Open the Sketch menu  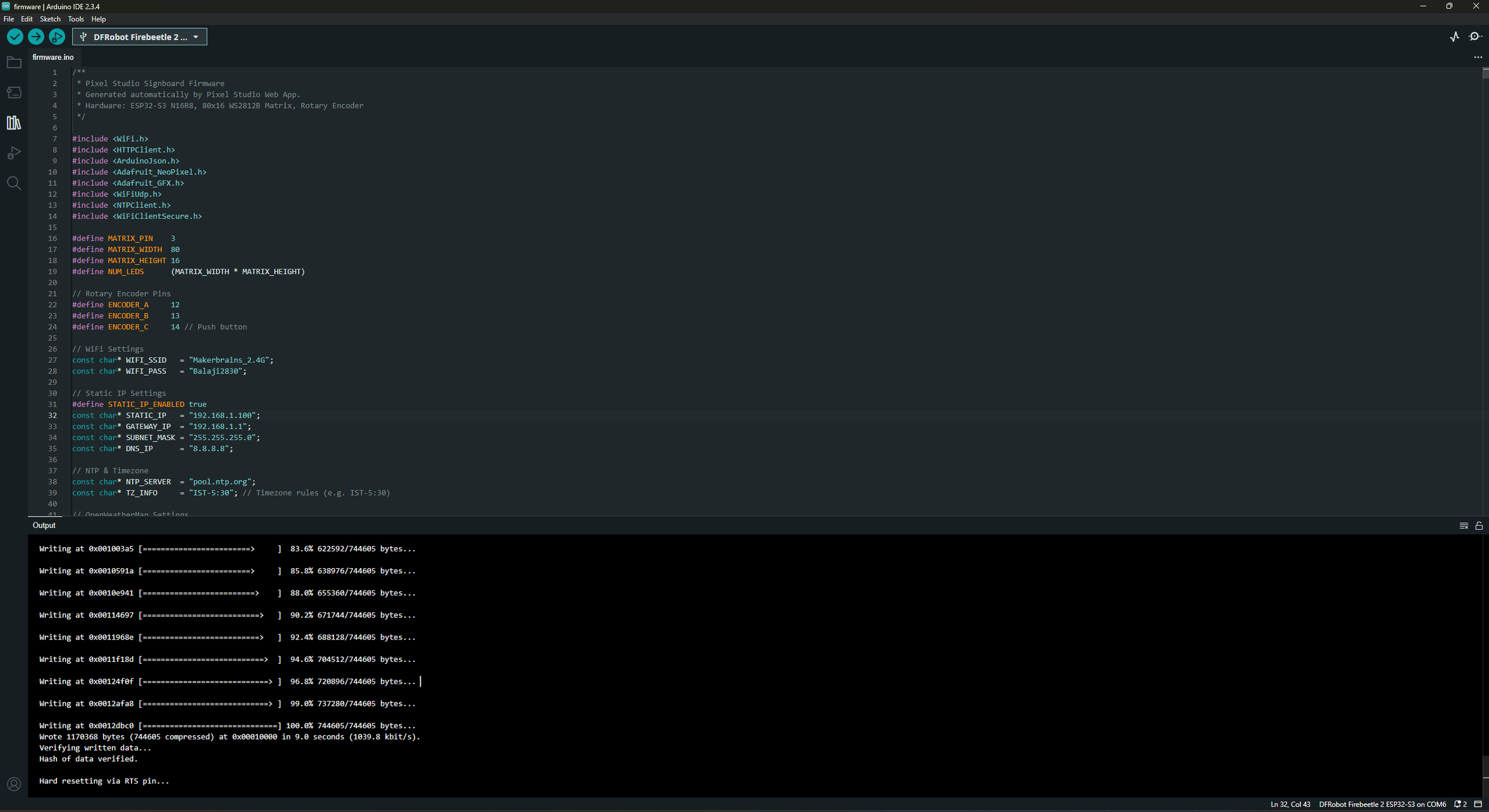click(50, 19)
